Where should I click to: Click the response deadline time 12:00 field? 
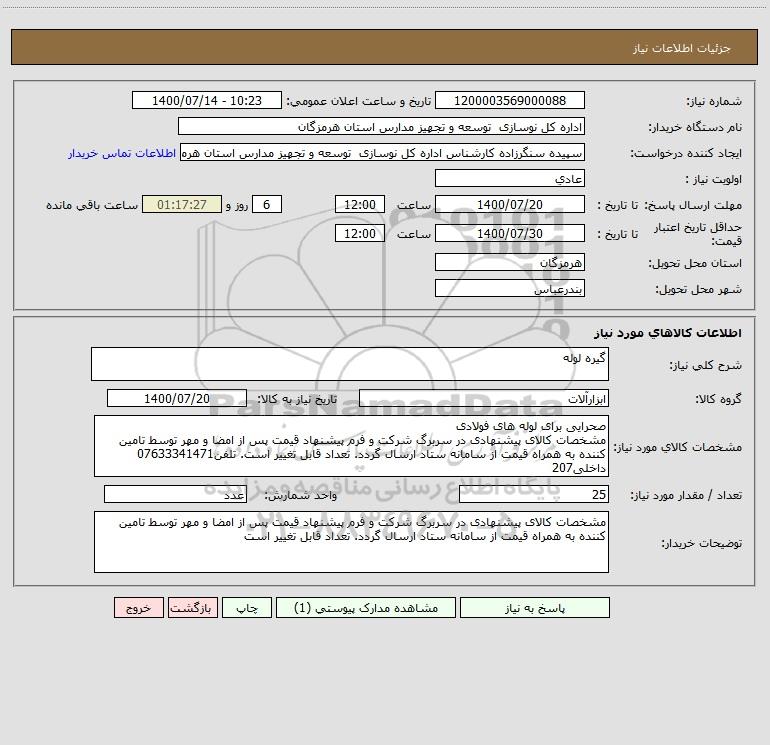(359, 204)
